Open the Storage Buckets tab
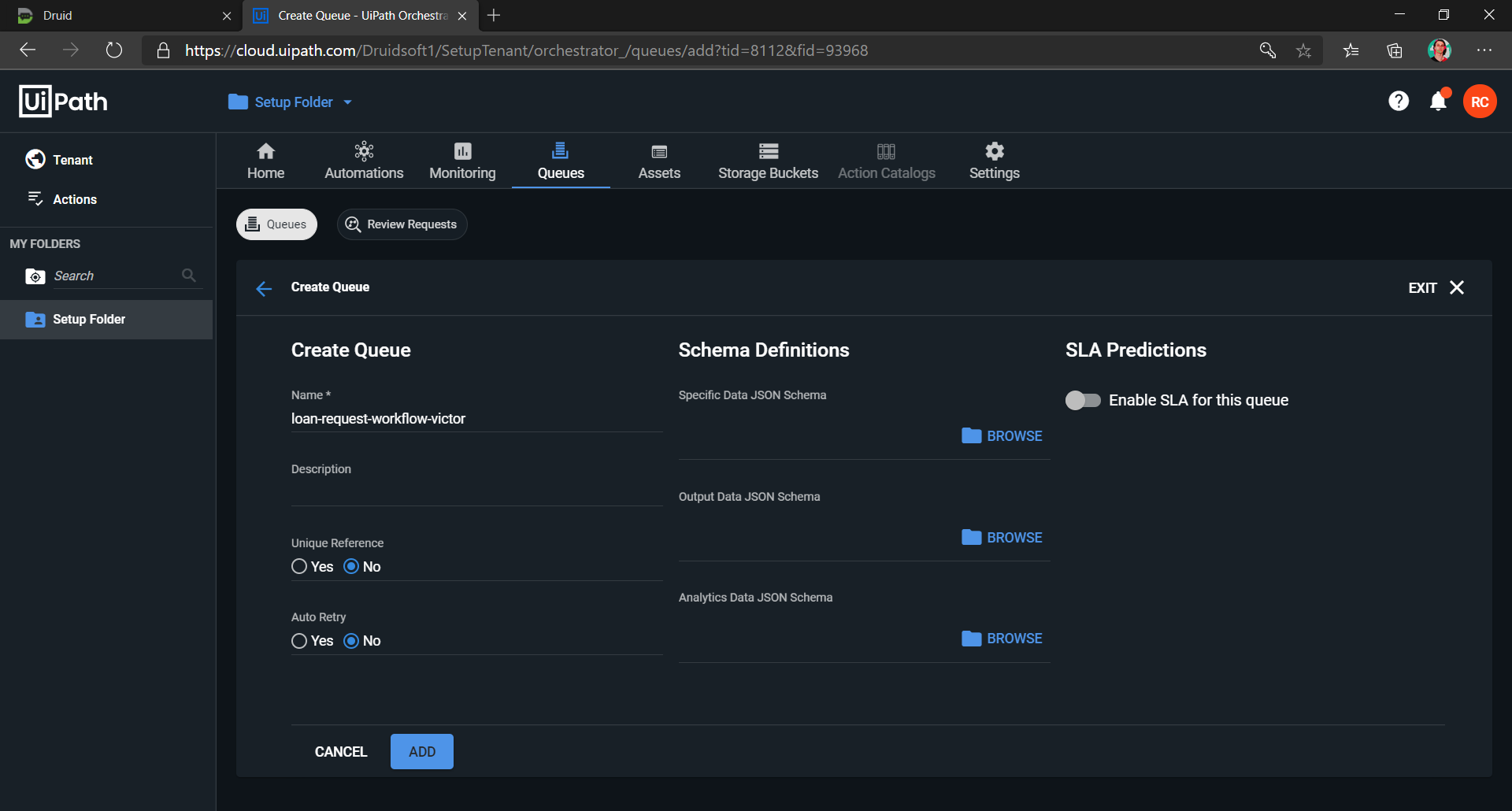 coord(768,161)
